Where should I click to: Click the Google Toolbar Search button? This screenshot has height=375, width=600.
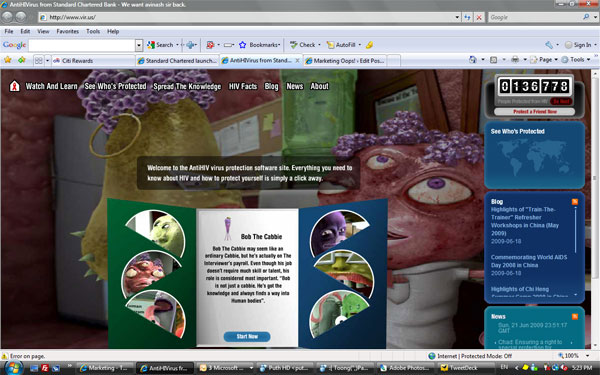click(x=160, y=45)
